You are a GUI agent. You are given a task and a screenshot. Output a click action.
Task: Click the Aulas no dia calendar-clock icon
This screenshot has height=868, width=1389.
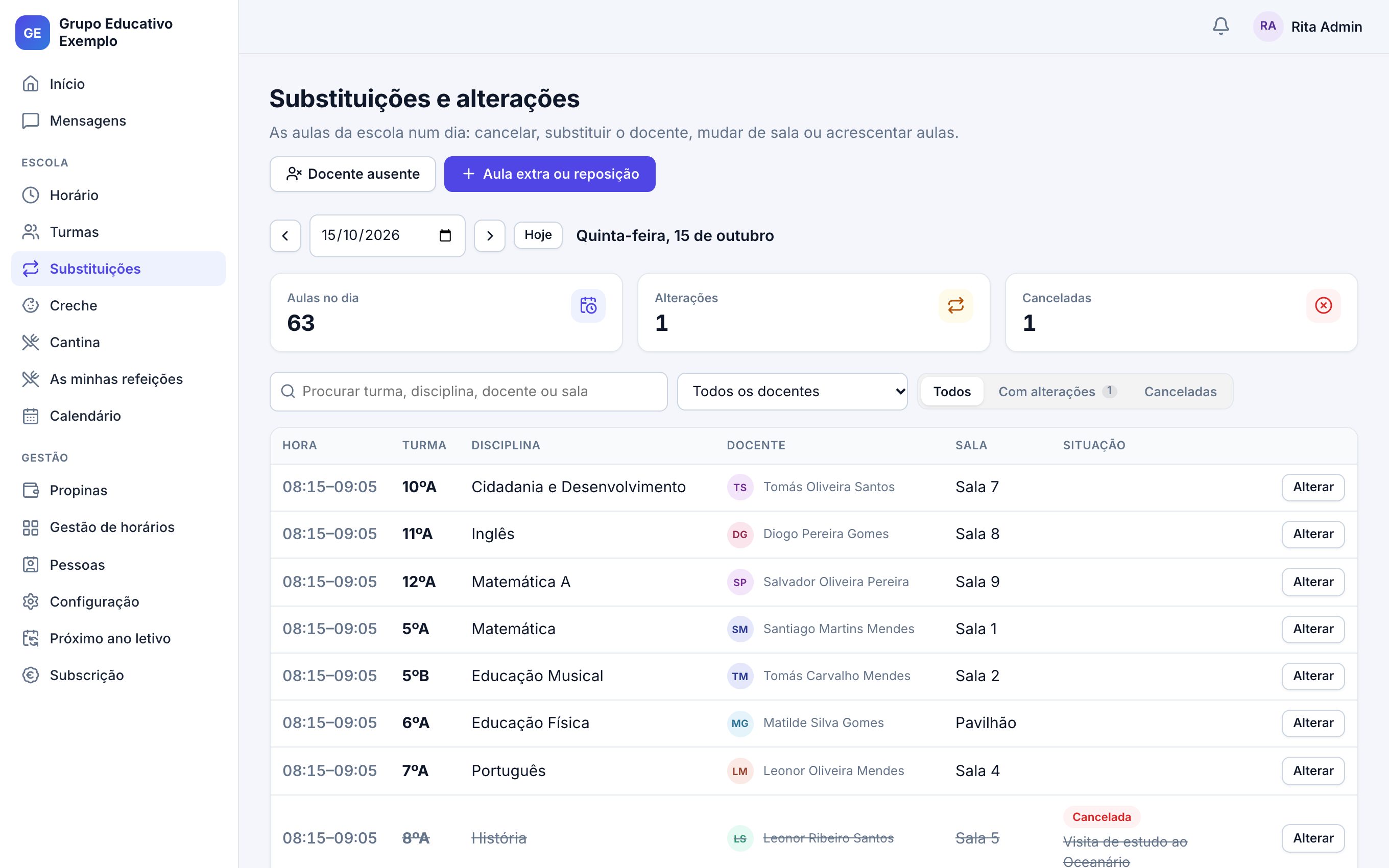click(x=588, y=305)
